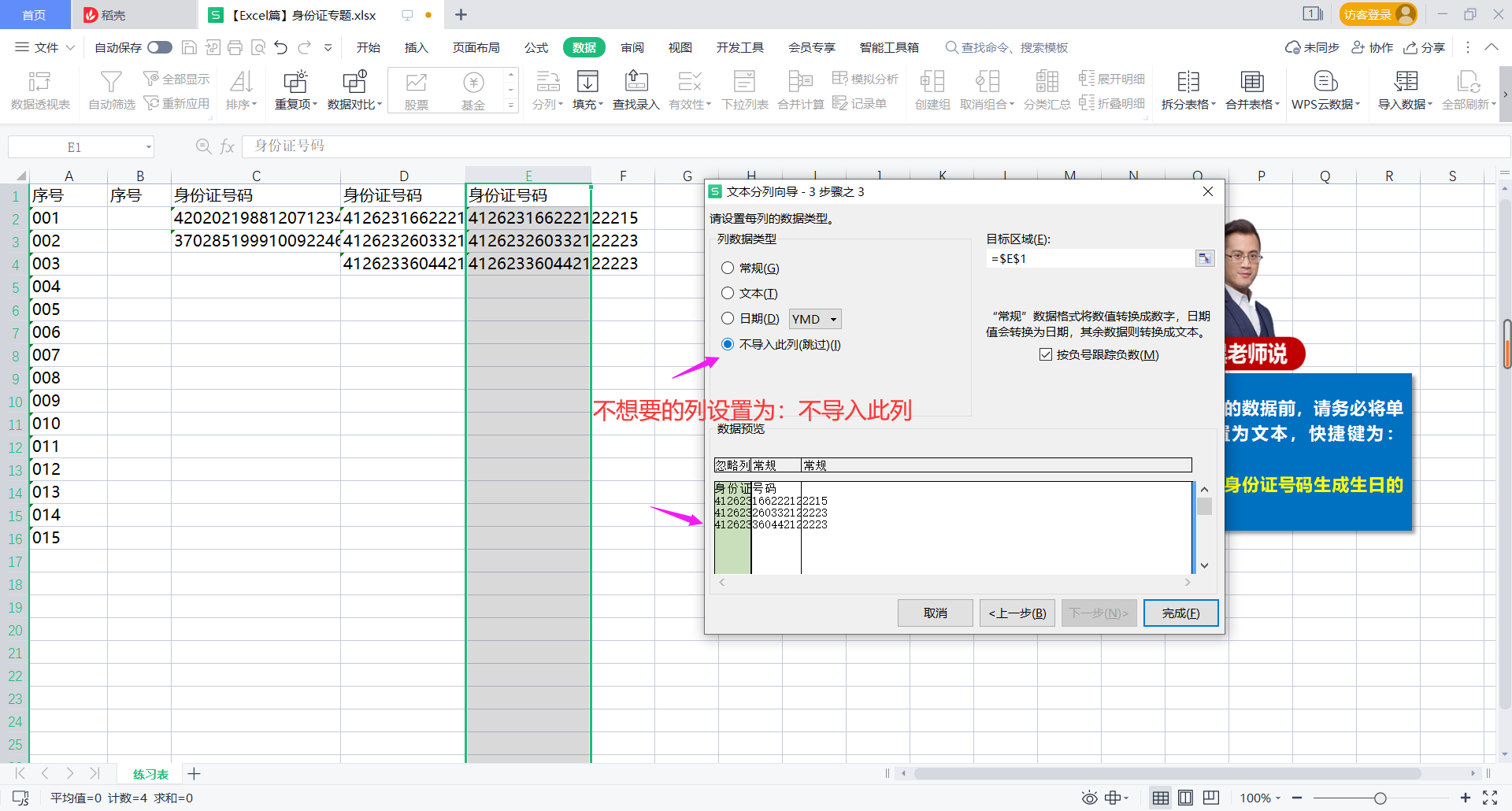Viewport: 1512px width, 811px height.
Task: Click the 下拉列表 dropdown list icon
Action: [744, 90]
